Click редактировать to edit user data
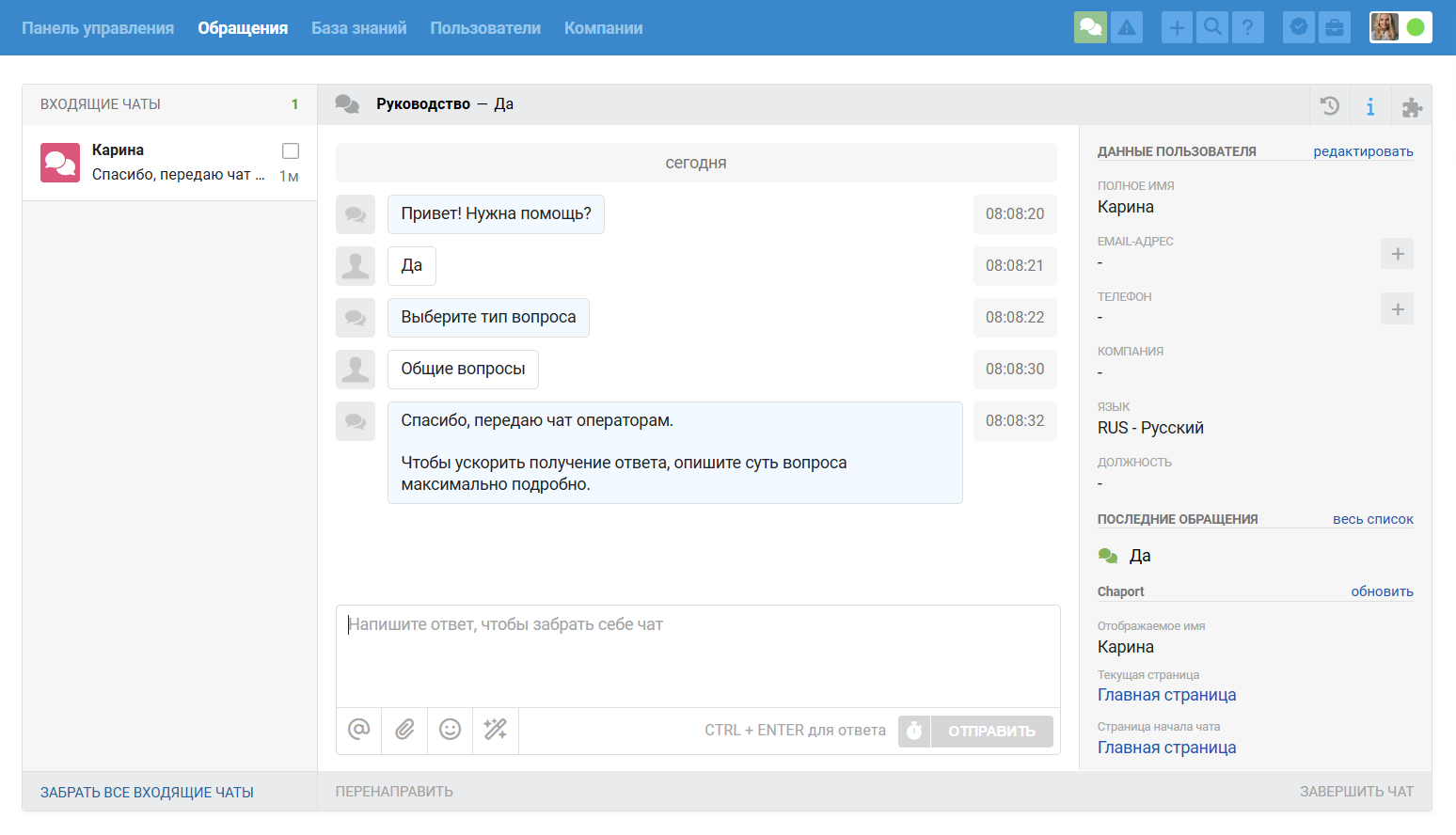The width and height of the screenshot is (1456, 835). pos(1363,151)
